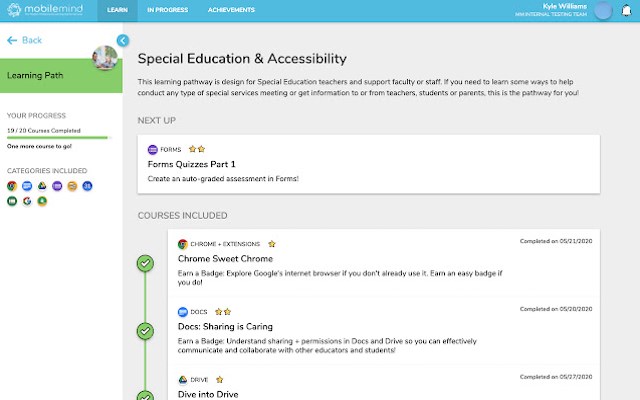Click the MobileMind logo

click(x=45, y=9)
